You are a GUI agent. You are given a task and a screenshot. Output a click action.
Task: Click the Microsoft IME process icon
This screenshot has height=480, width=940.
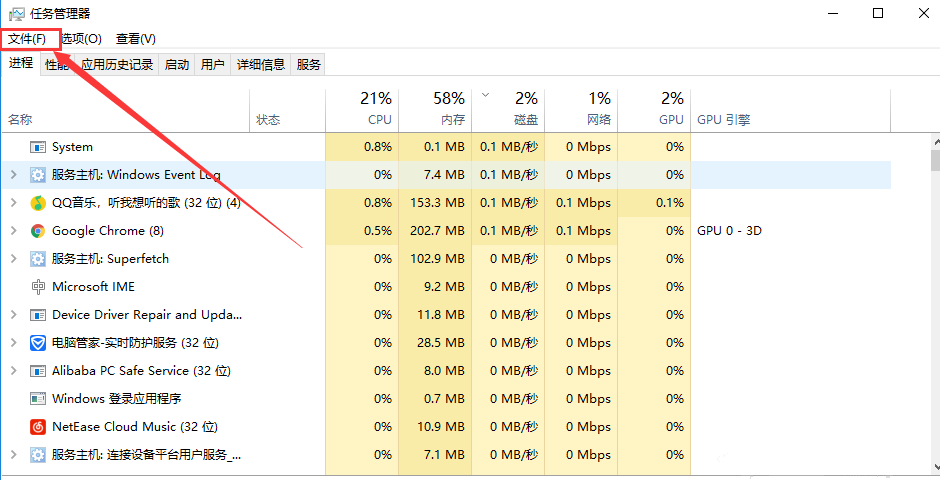(x=38, y=287)
